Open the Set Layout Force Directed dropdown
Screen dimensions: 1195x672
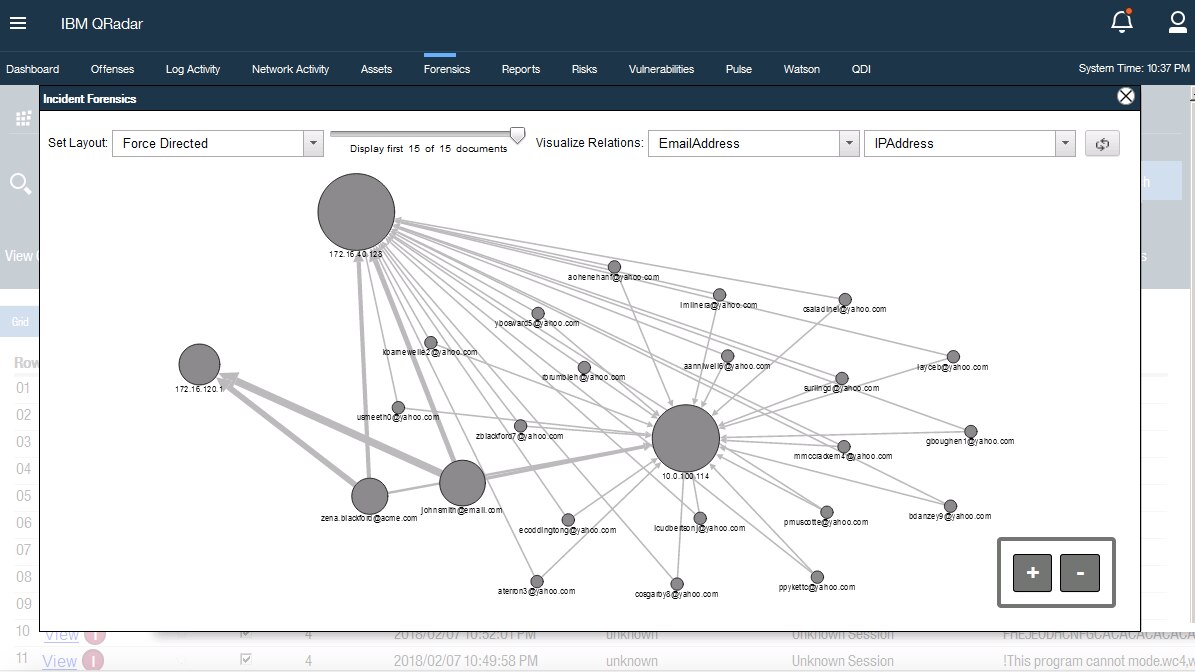click(x=218, y=143)
